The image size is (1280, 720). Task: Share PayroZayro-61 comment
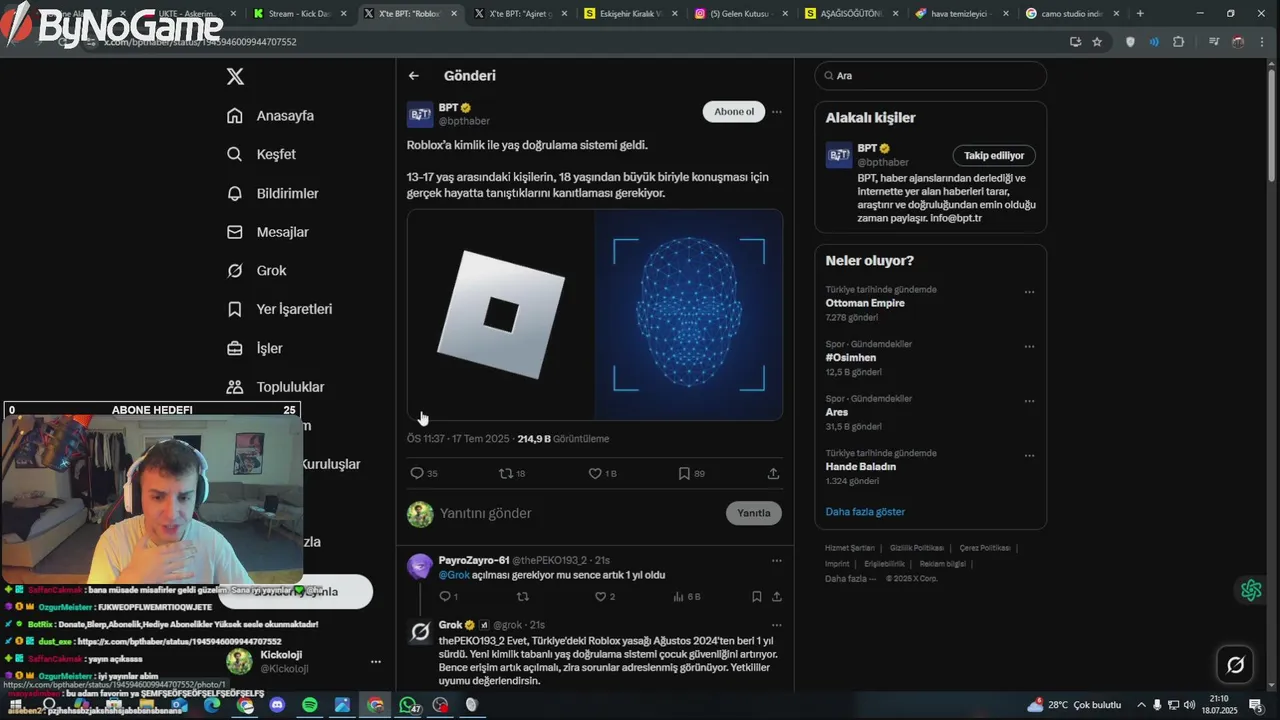pyautogui.click(x=776, y=597)
